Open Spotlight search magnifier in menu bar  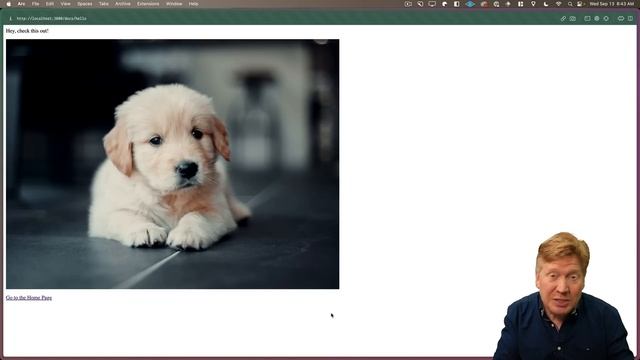[570, 4]
